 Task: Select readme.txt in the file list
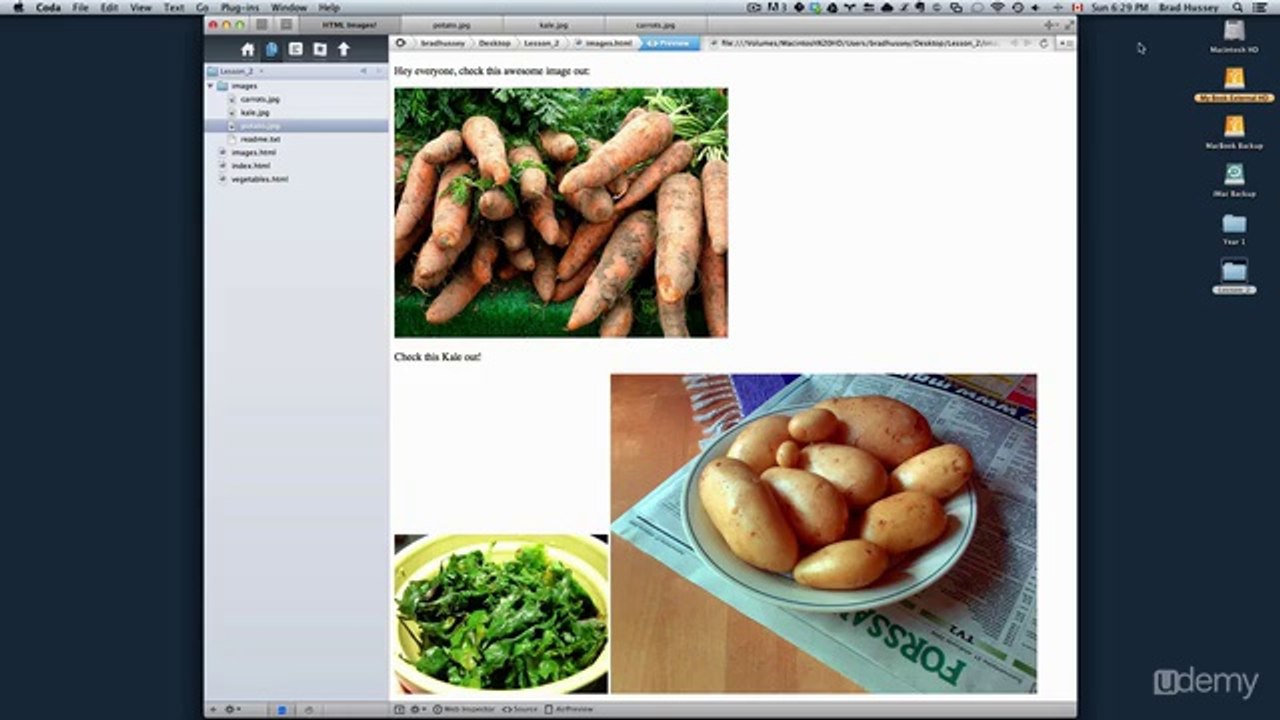260,139
